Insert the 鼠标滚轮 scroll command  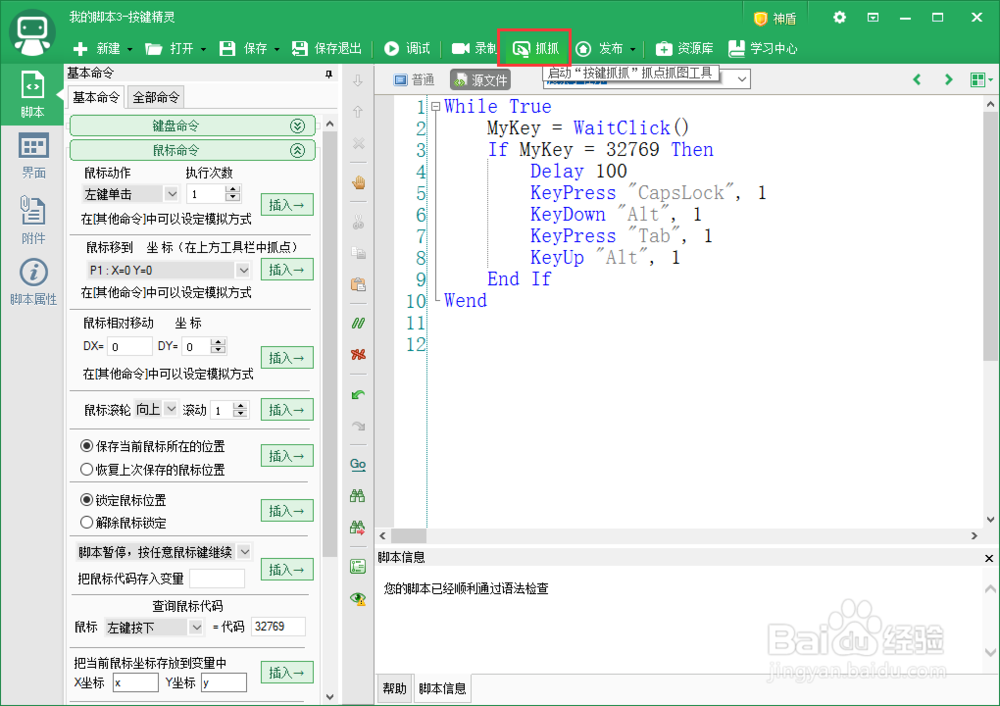(287, 409)
